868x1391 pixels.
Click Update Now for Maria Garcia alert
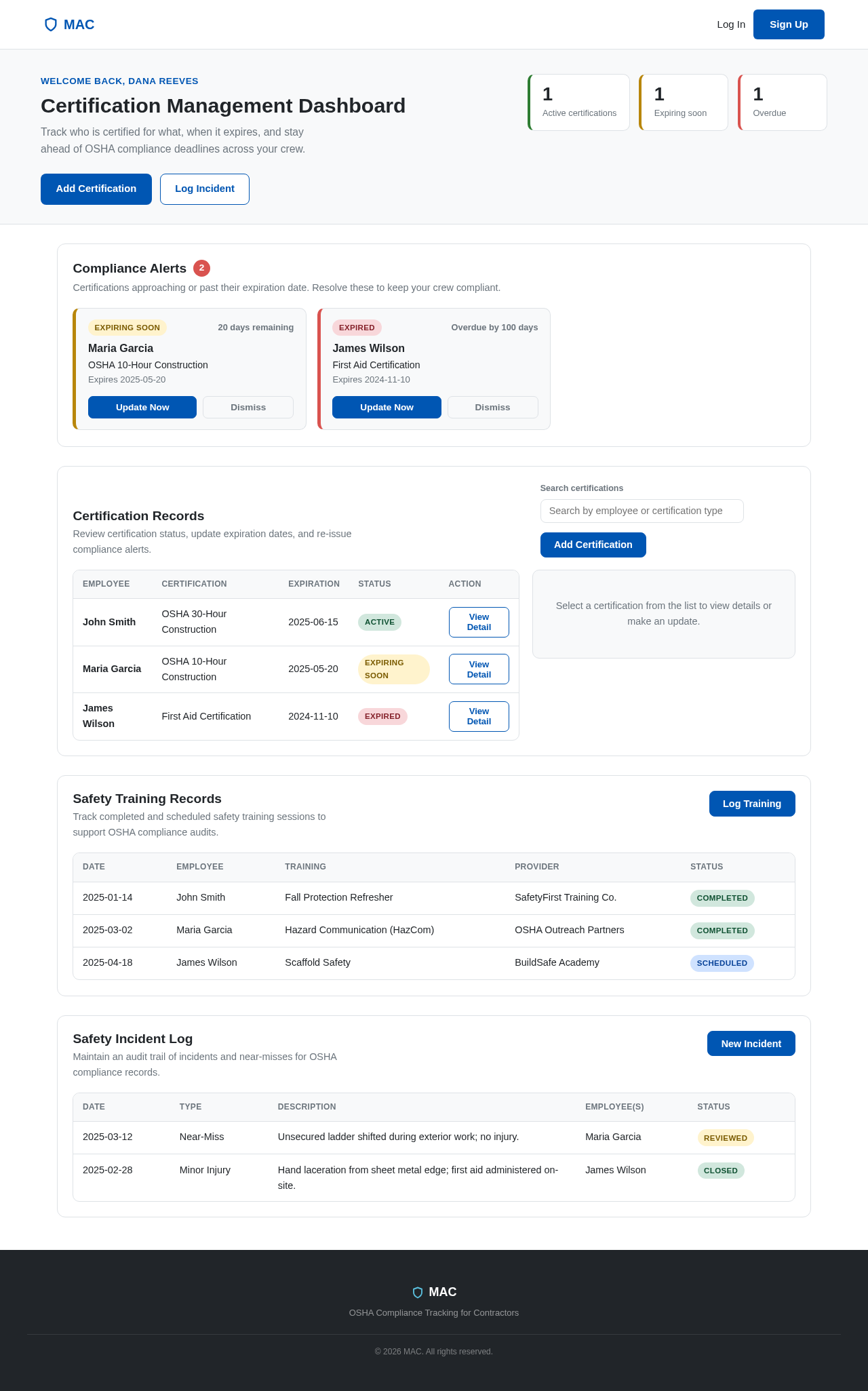142,407
